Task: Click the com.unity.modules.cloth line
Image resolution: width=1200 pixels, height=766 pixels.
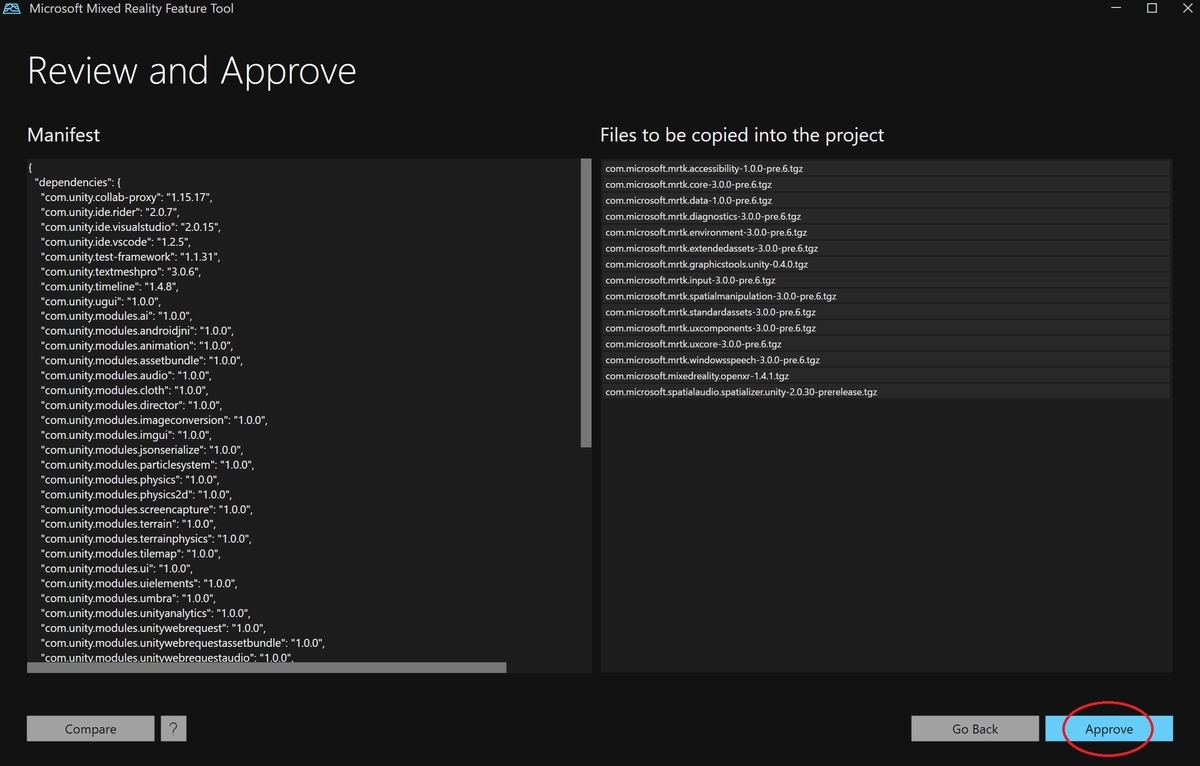Action: [122, 390]
